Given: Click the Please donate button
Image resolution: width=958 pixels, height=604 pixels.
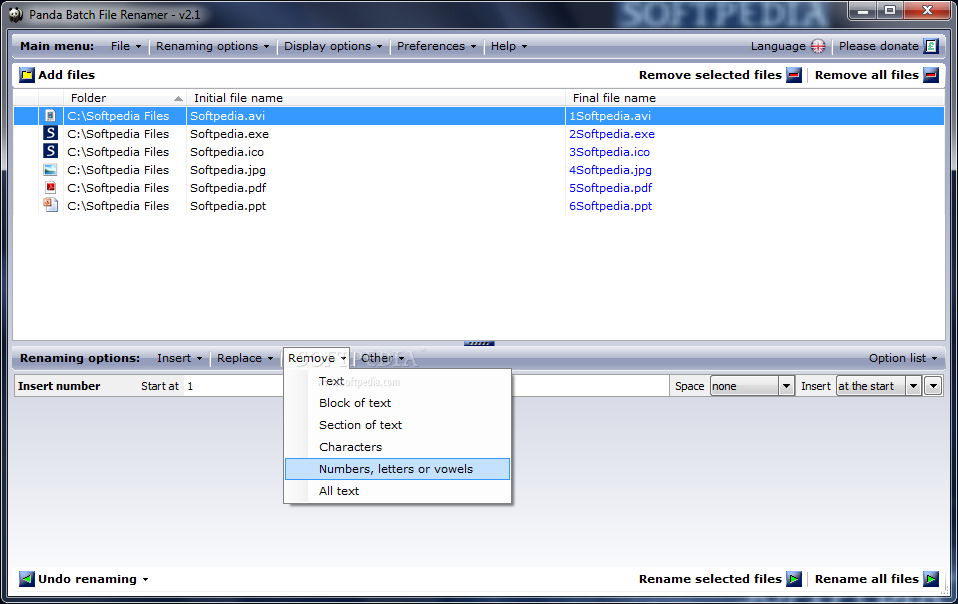Looking at the screenshot, I should click(888, 46).
